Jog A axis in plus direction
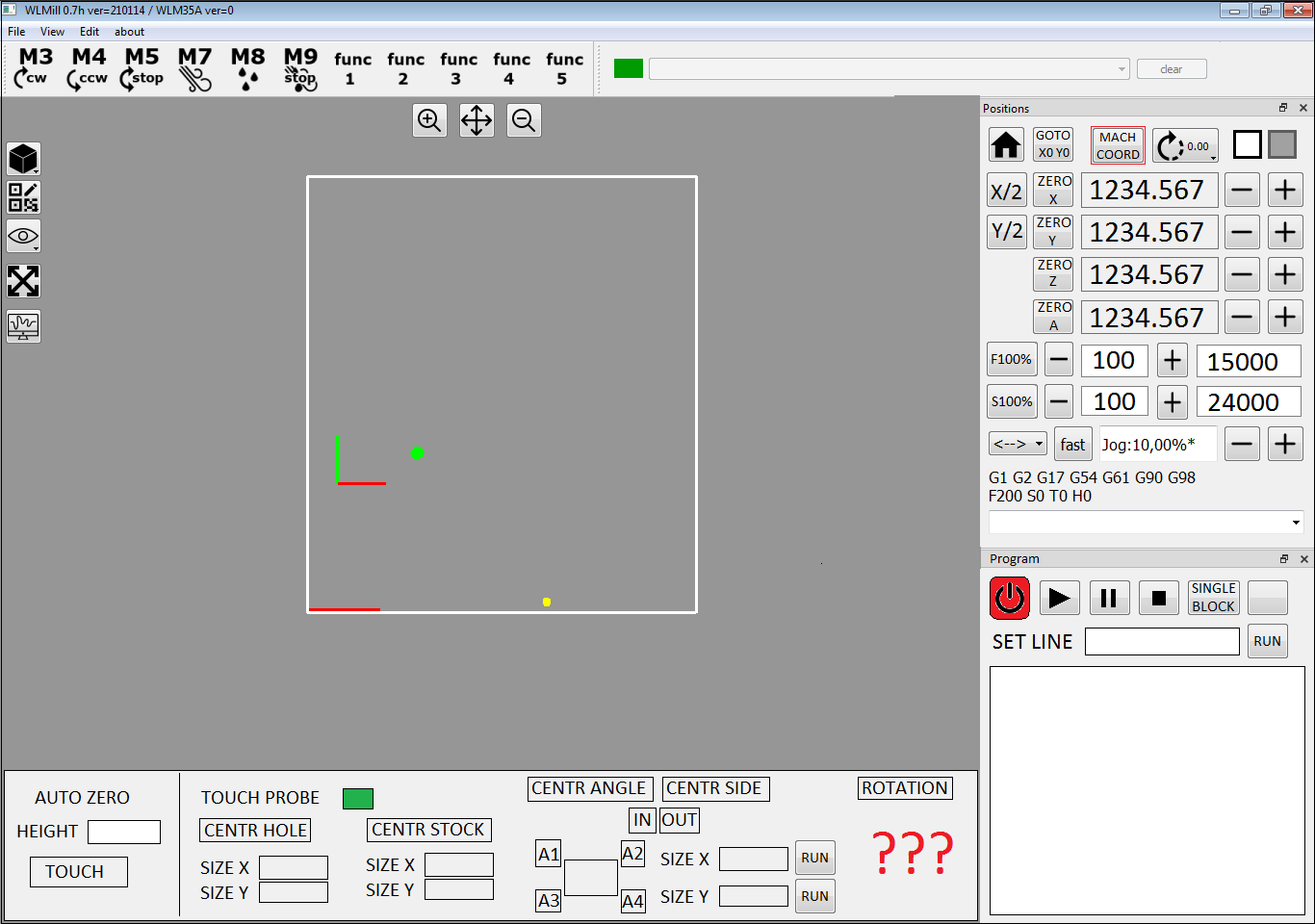Screen dimensions: 1315x924 tap(1285, 317)
